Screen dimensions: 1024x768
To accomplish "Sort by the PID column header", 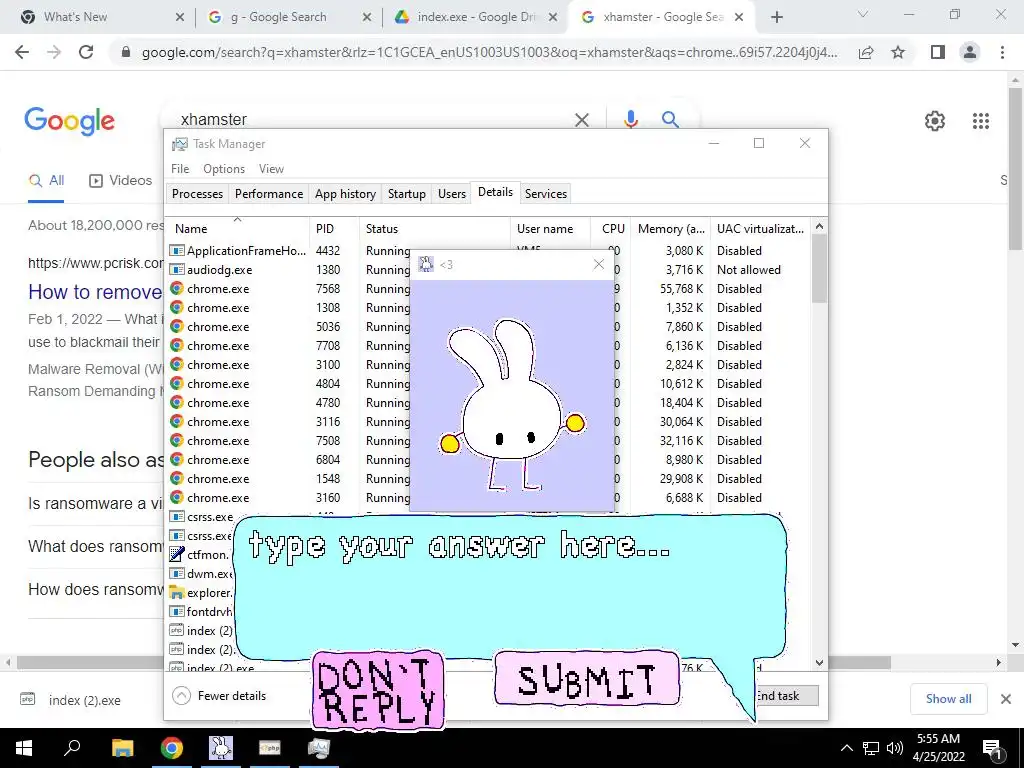I will (334, 229).
